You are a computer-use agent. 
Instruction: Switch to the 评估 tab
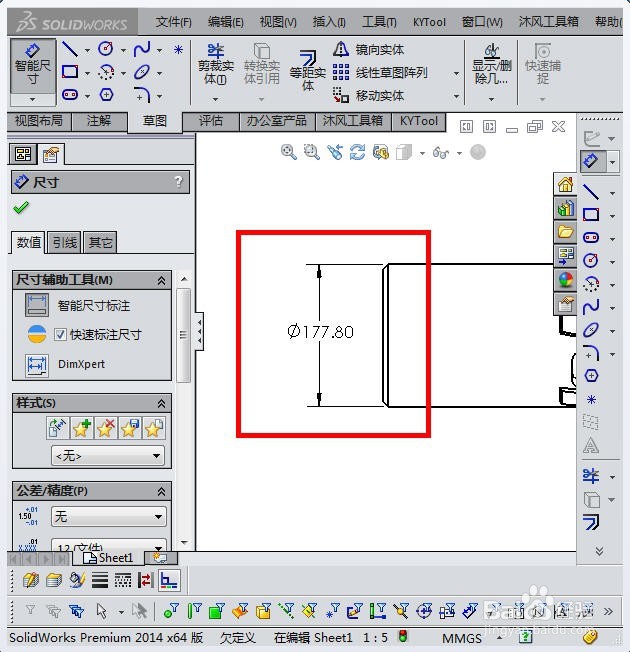[211, 121]
